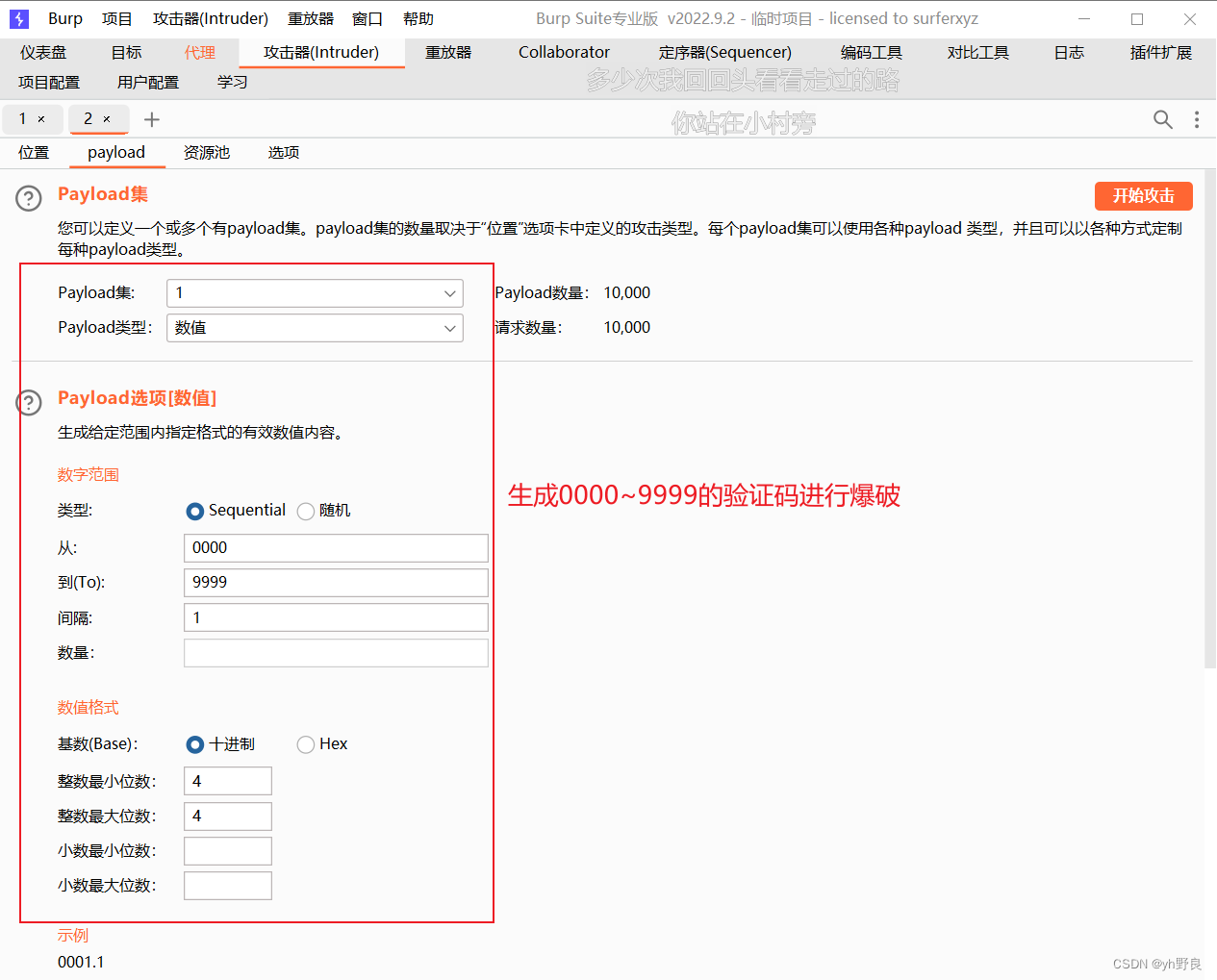Choose 十进制 number base
The width and height of the screenshot is (1217, 980).
[x=195, y=744]
